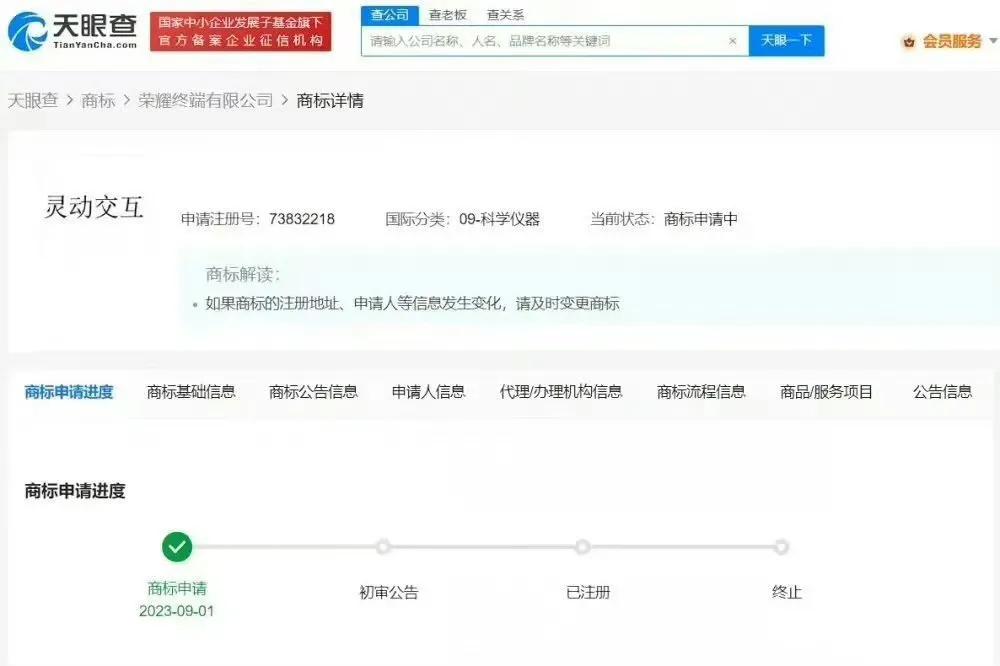Switch to 代理/办理机构信息 tab
1000x666 pixels.
tap(561, 392)
